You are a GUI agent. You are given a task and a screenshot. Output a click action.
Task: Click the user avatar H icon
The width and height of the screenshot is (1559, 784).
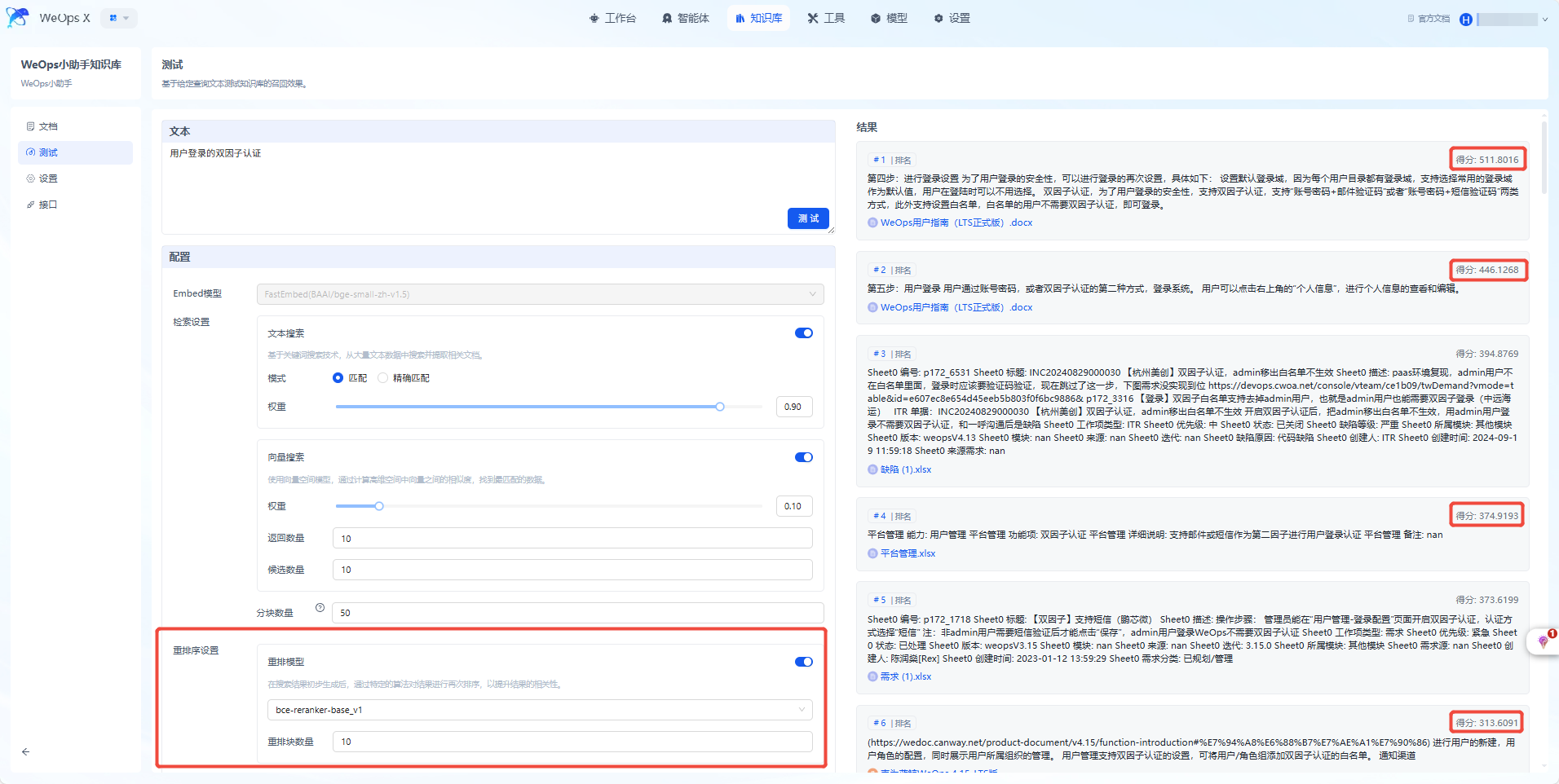pyautogui.click(x=1466, y=20)
